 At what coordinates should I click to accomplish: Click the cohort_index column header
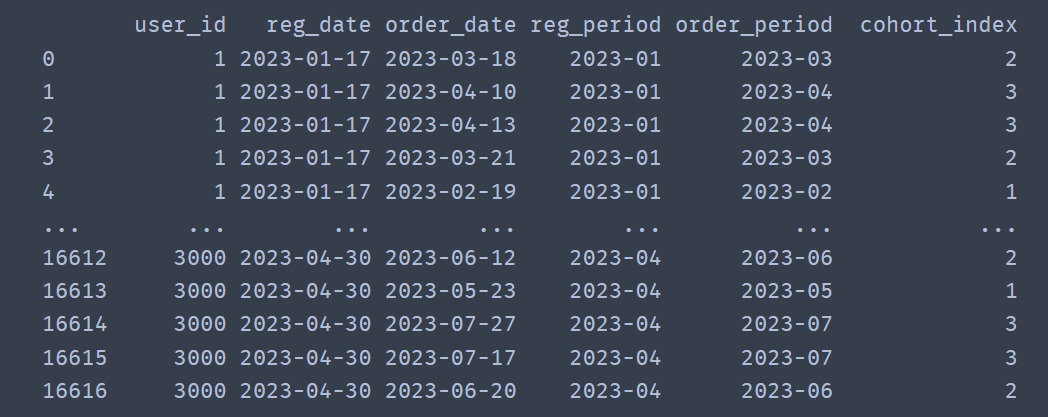(938, 26)
